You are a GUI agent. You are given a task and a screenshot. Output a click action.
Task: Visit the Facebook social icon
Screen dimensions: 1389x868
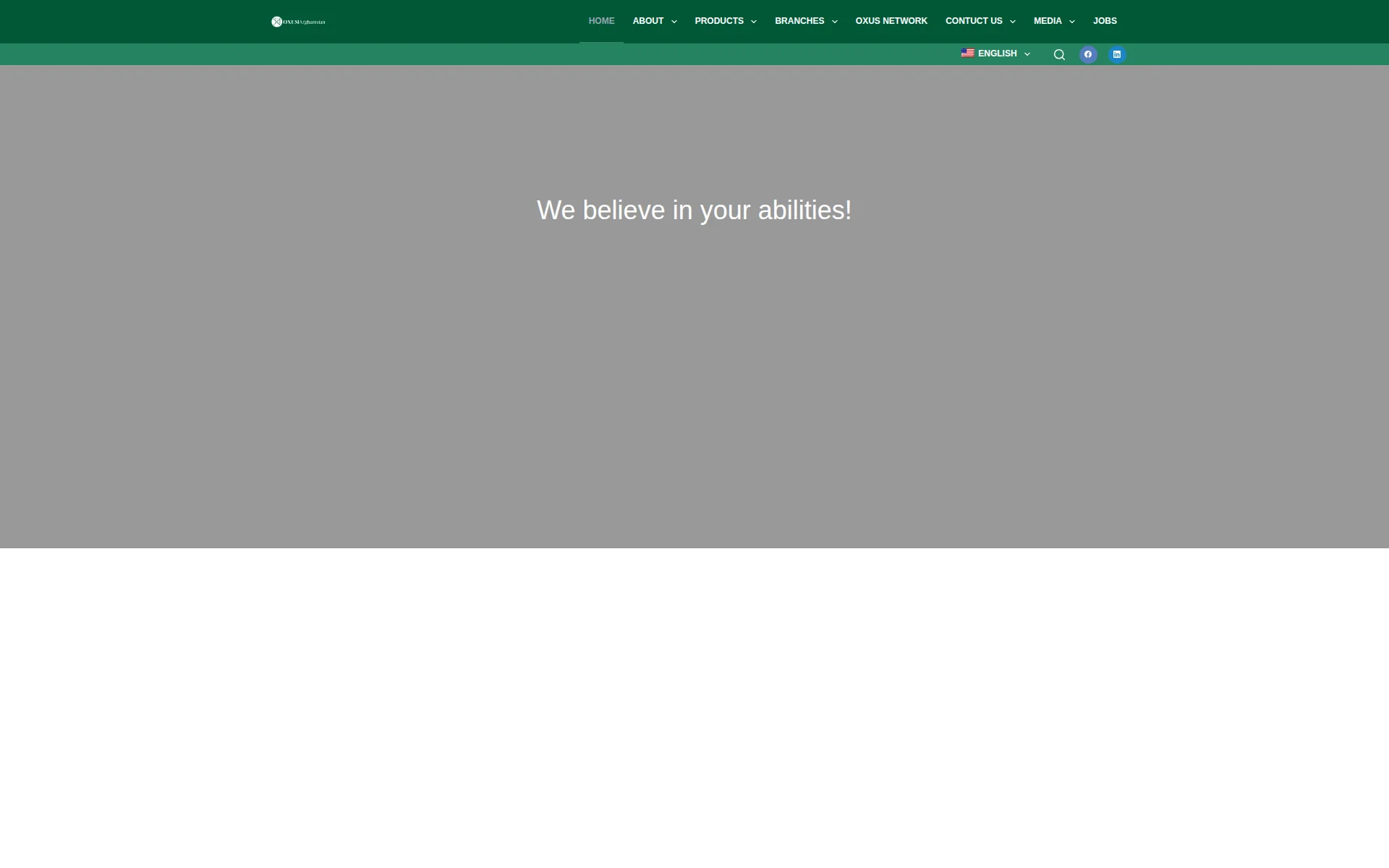tap(1088, 54)
